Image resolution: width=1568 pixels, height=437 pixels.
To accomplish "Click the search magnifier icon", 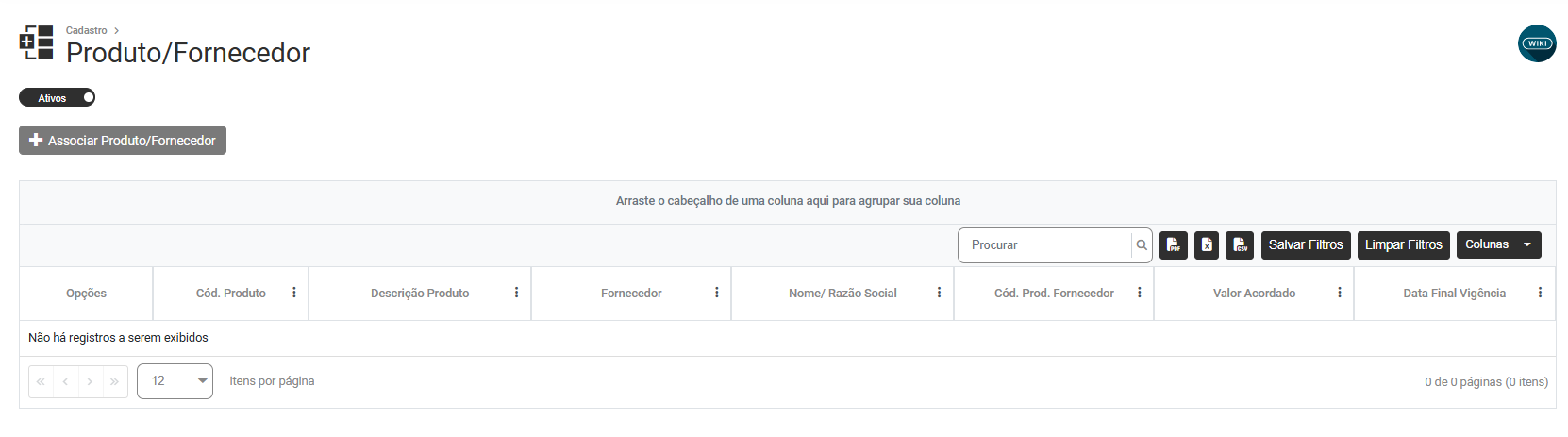I will [x=1142, y=245].
